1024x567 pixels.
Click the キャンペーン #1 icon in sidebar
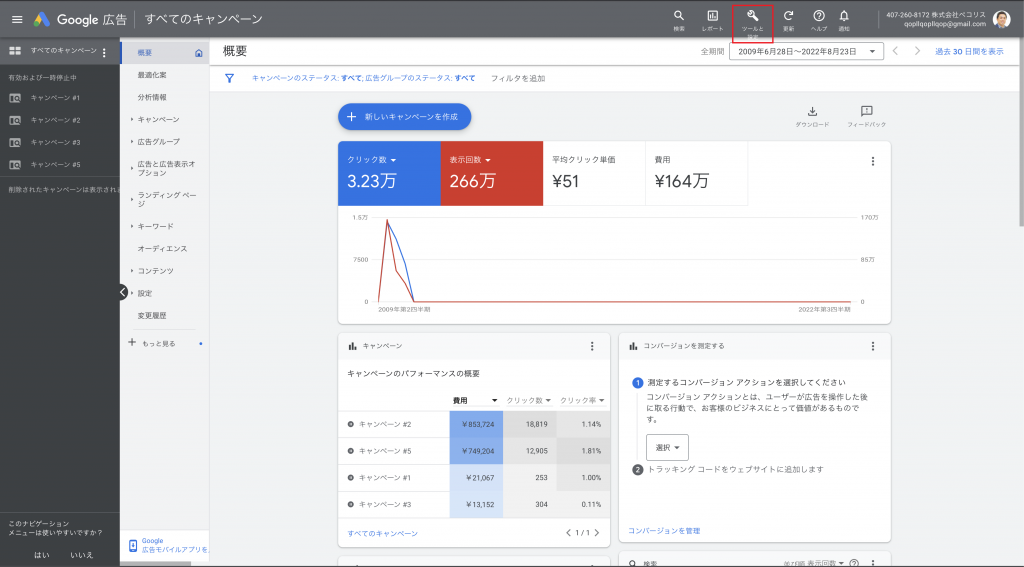coord(15,98)
